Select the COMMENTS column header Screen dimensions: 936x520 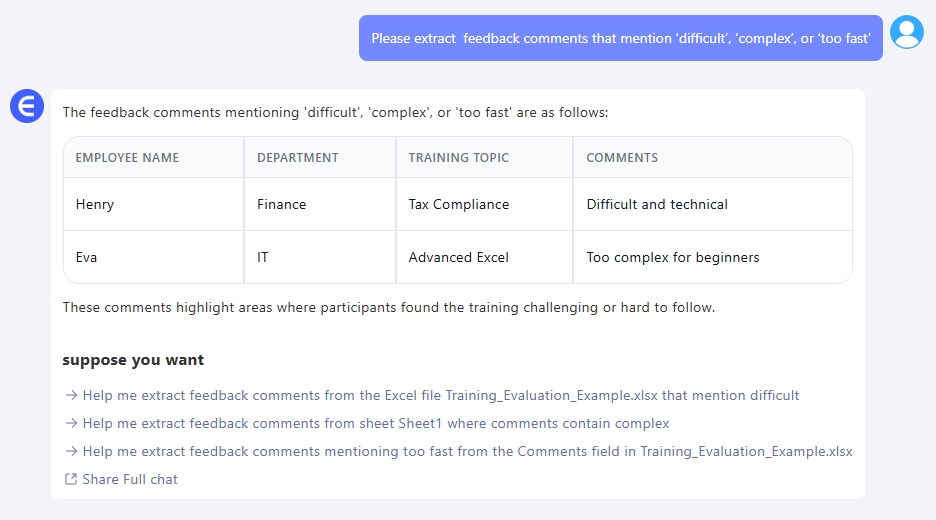[x=622, y=158]
